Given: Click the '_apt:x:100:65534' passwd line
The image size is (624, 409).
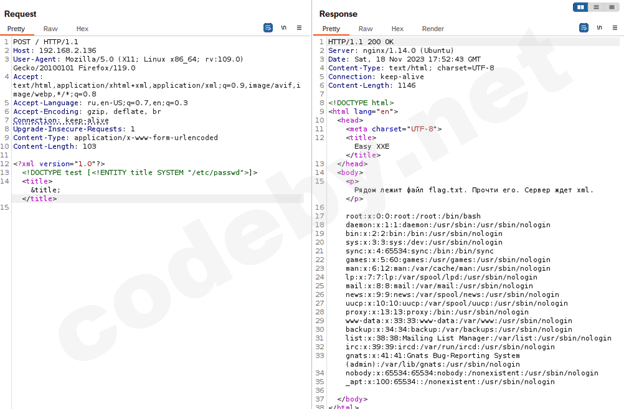Looking at the screenshot, I should pos(450,382).
